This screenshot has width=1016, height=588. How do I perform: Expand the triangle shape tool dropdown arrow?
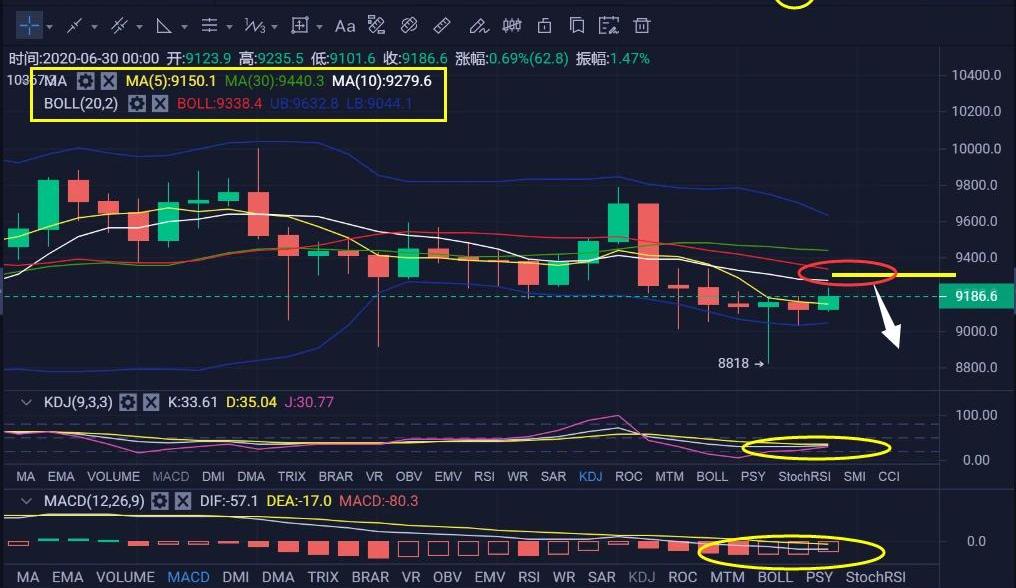coord(185,26)
